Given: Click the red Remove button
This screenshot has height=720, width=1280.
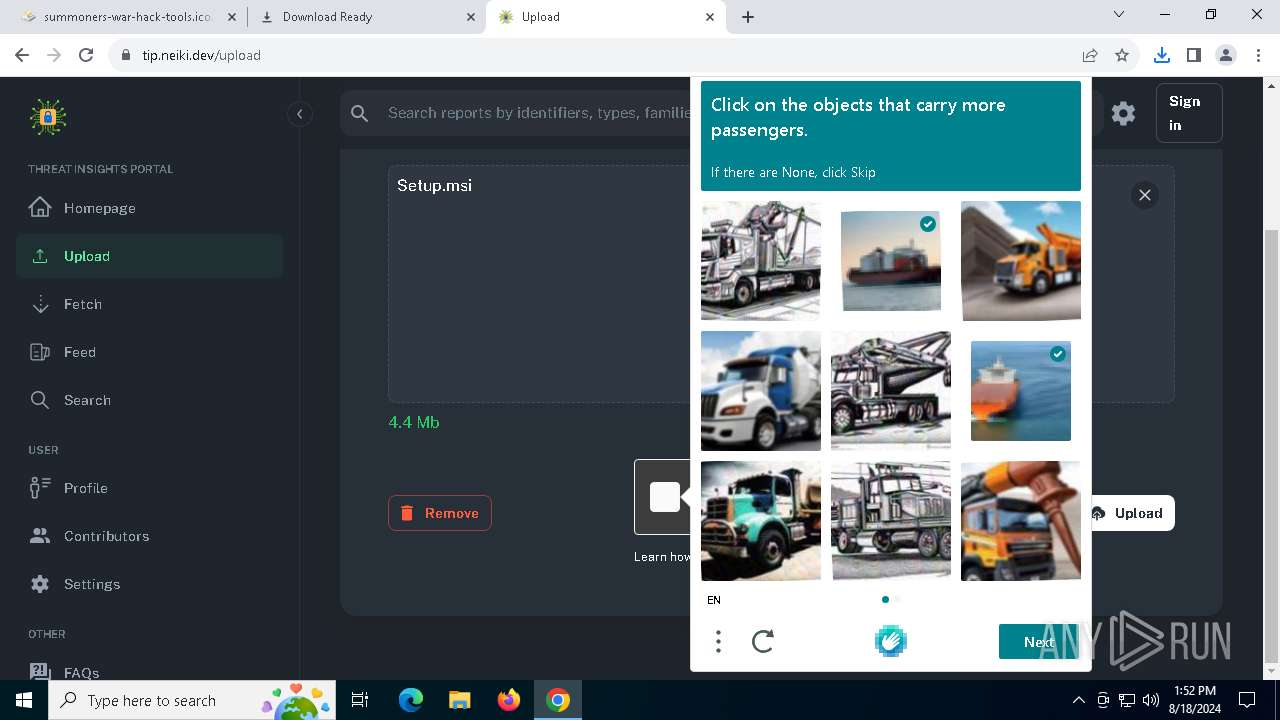Looking at the screenshot, I should tap(440, 513).
